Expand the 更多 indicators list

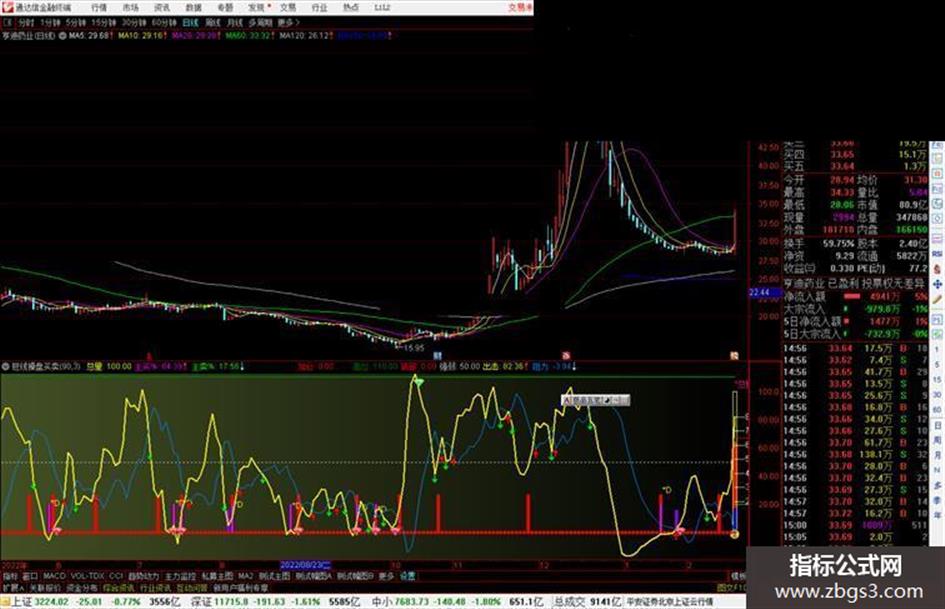(386, 576)
